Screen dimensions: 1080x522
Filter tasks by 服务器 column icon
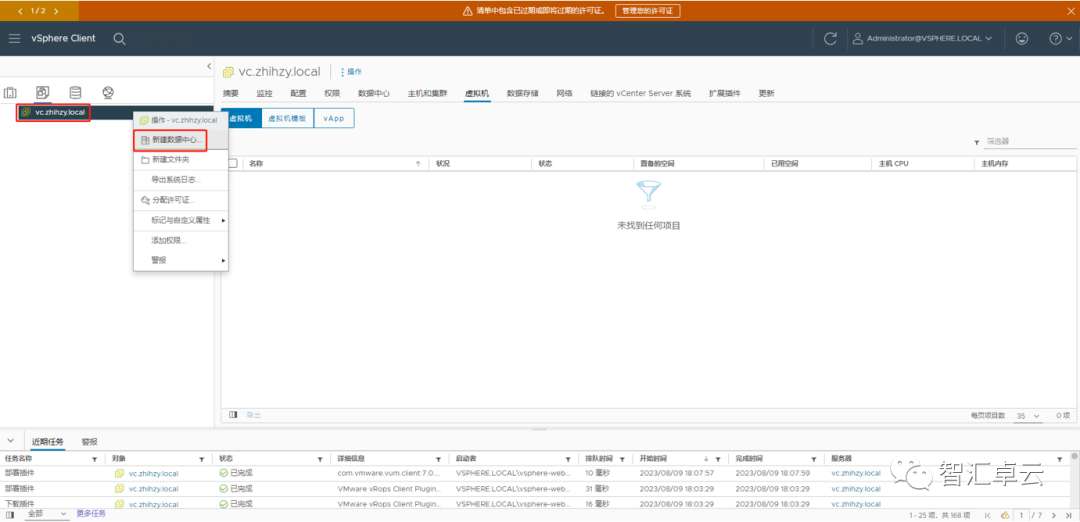coord(1059,459)
